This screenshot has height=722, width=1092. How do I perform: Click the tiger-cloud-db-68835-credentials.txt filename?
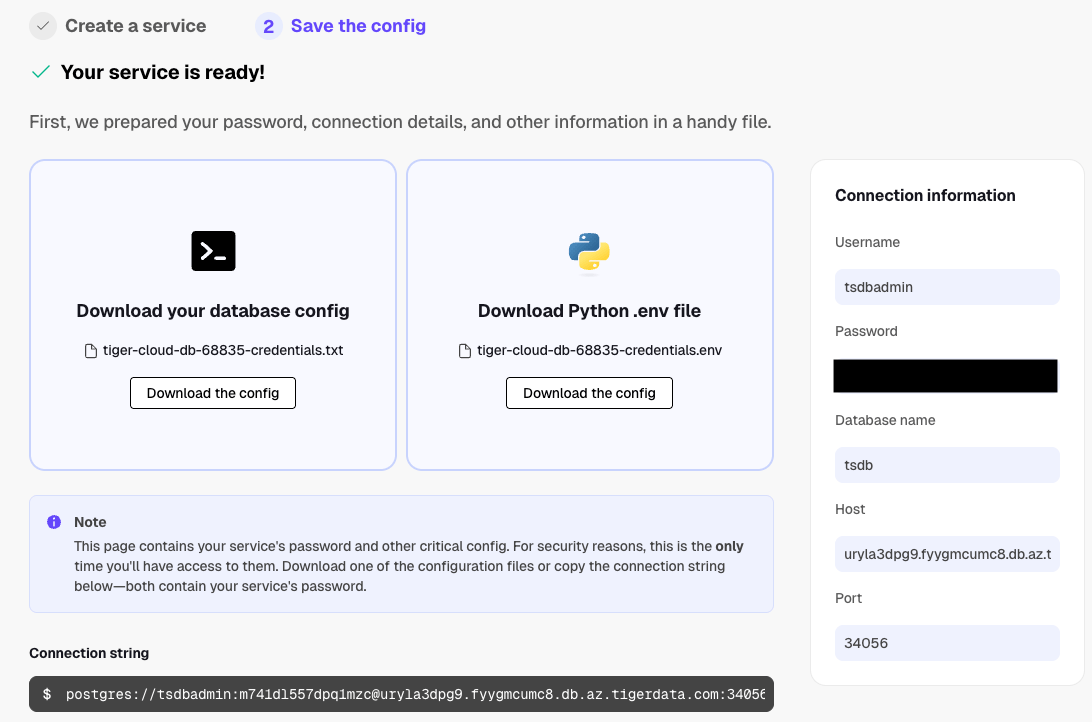coord(223,351)
